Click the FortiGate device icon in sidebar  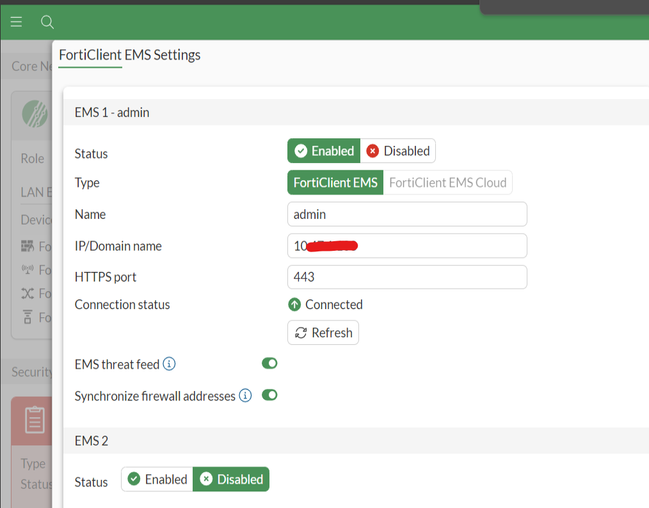28,246
